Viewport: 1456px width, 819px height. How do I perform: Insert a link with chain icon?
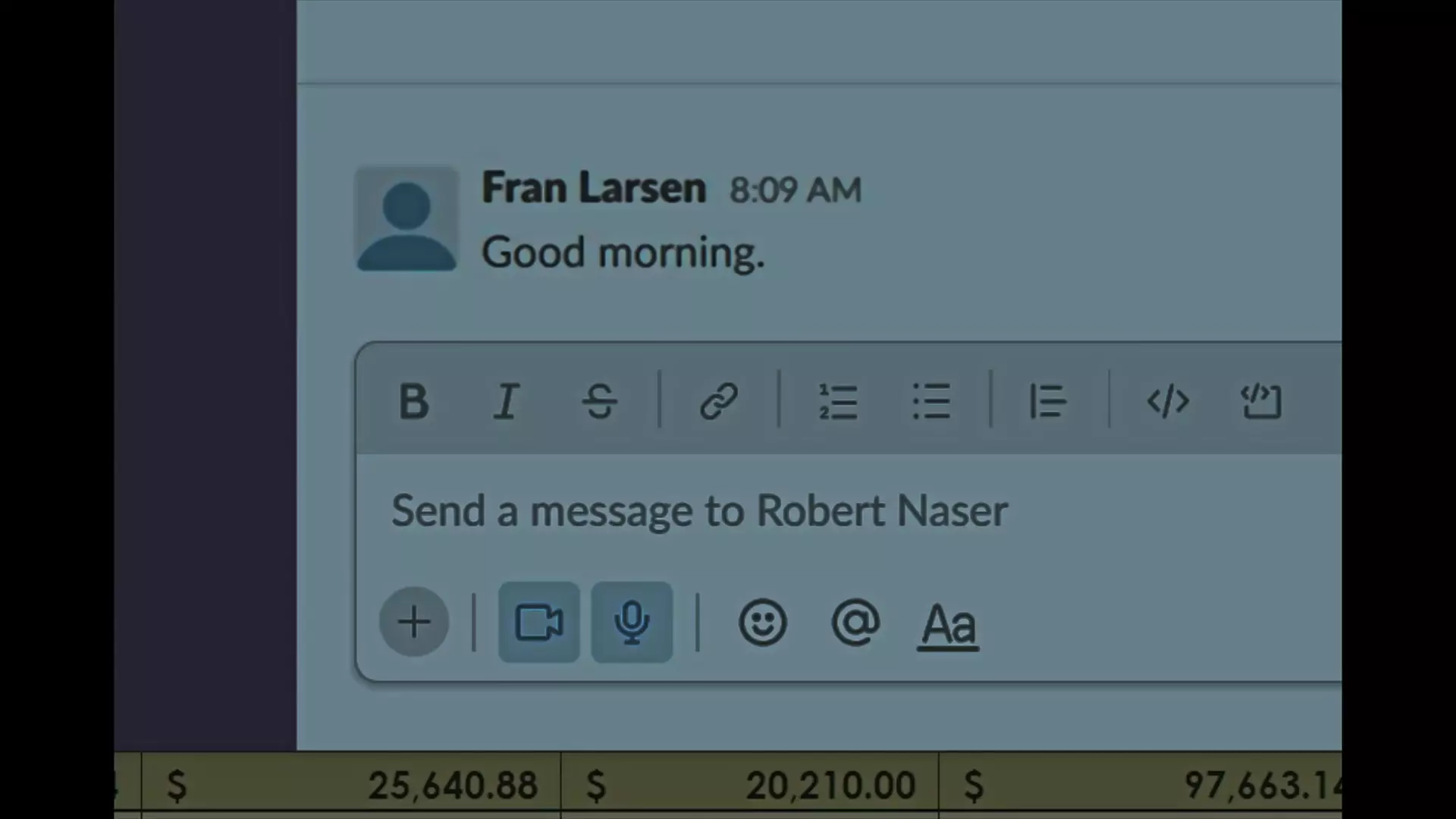pos(718,400)
